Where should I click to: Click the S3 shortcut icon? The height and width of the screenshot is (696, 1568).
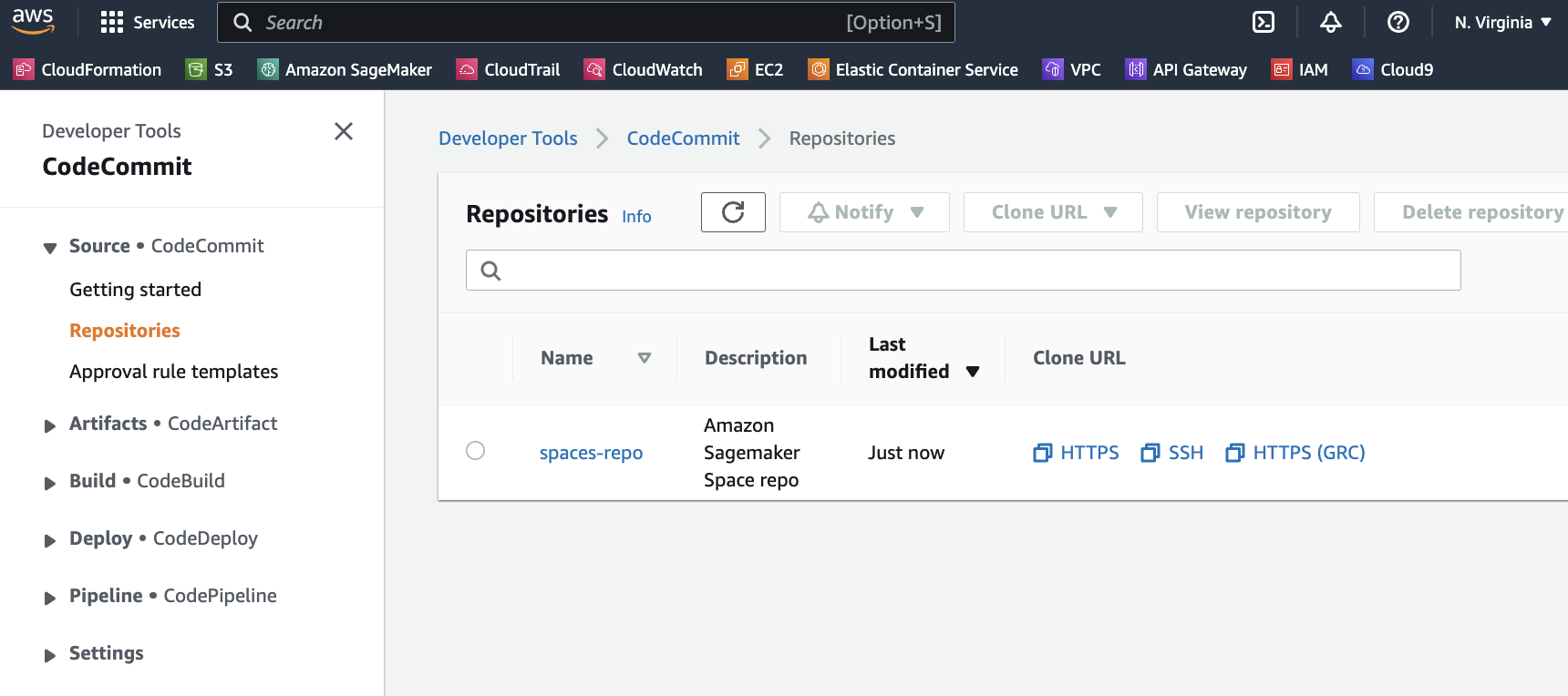[x=196, y=69]
